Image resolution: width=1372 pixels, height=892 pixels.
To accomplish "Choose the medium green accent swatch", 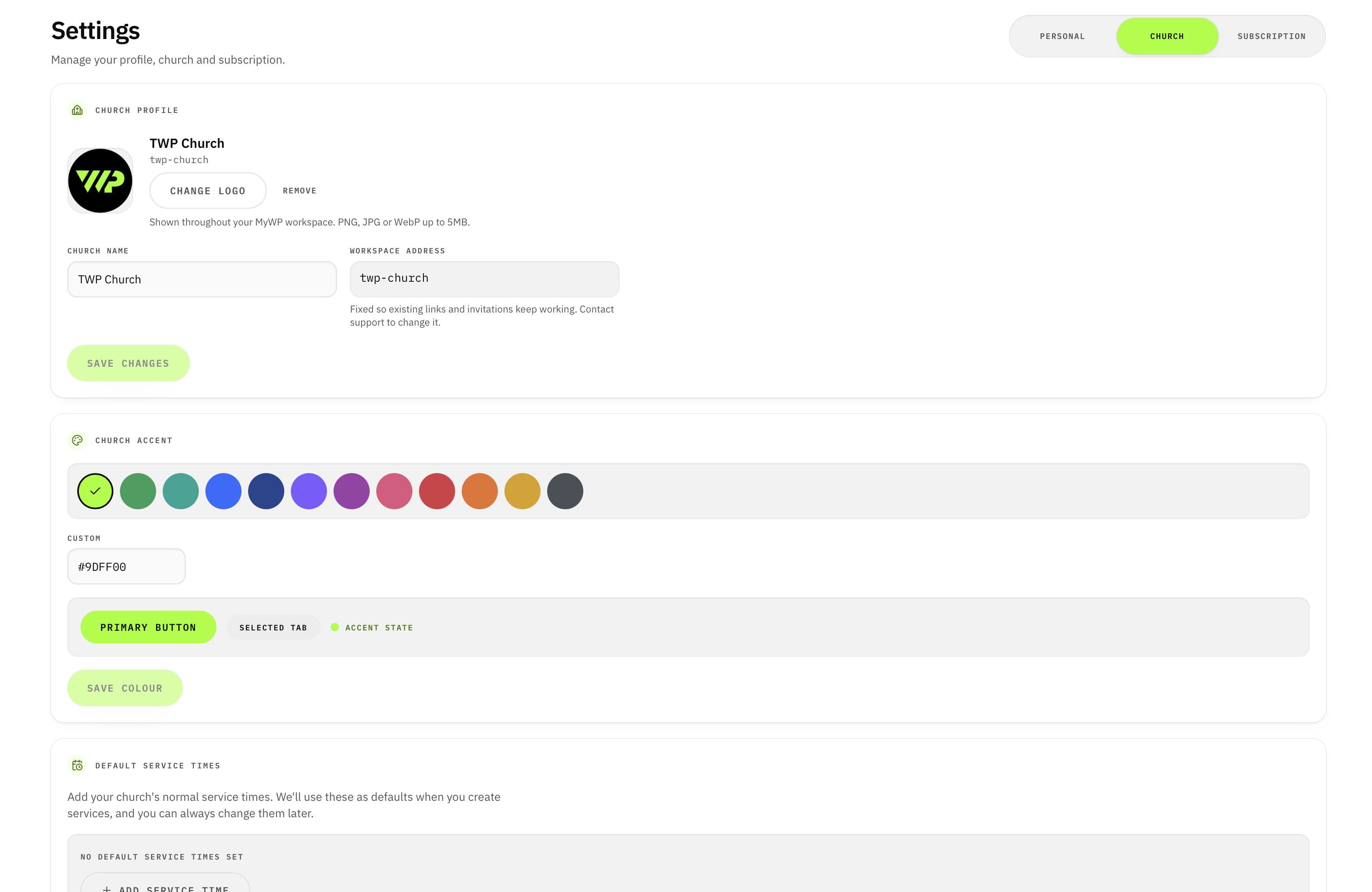I will (x=138, y=491).
